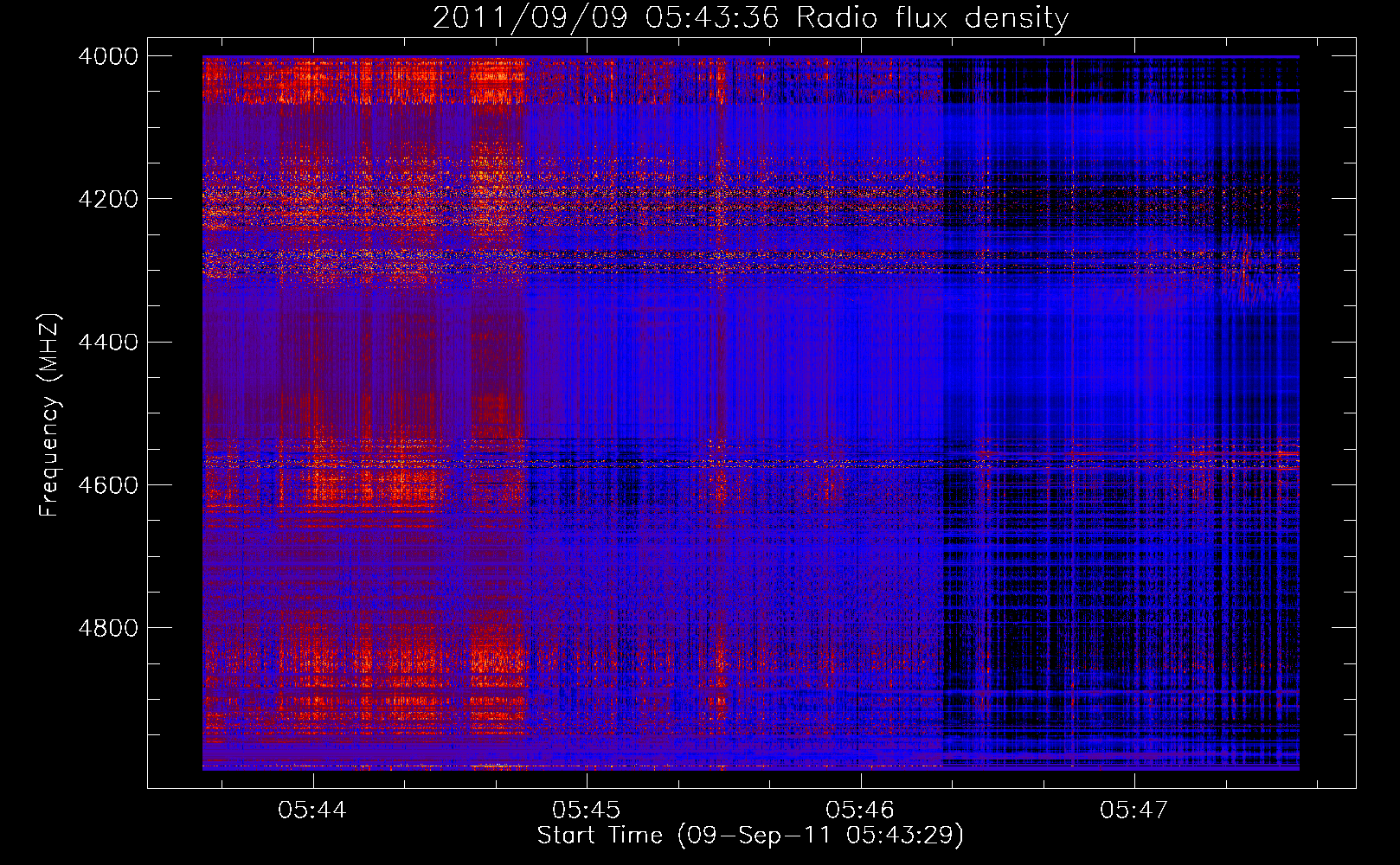
Task: Click the 05:46 time tick label
Action: (860, 811)
